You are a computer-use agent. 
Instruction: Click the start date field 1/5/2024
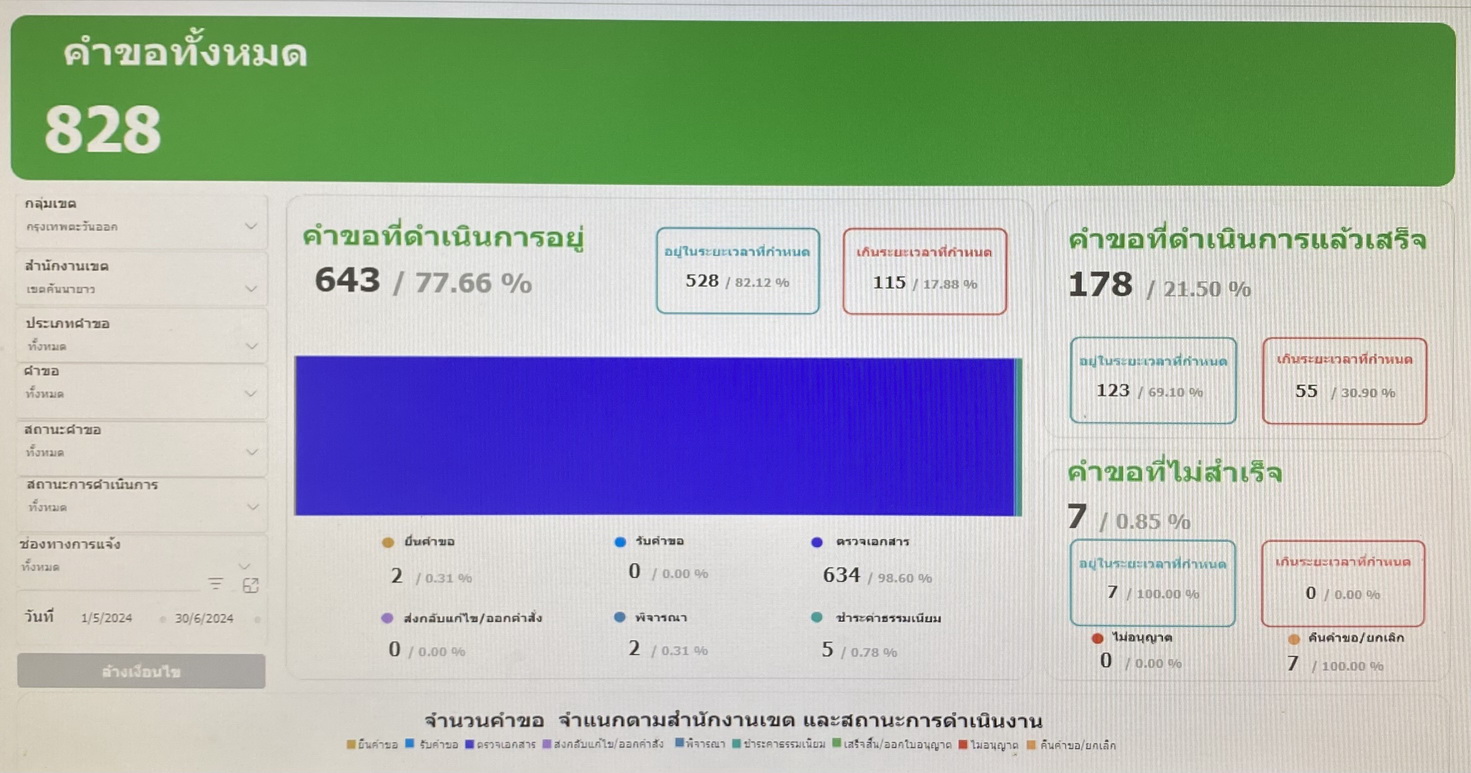pos(106,619)
